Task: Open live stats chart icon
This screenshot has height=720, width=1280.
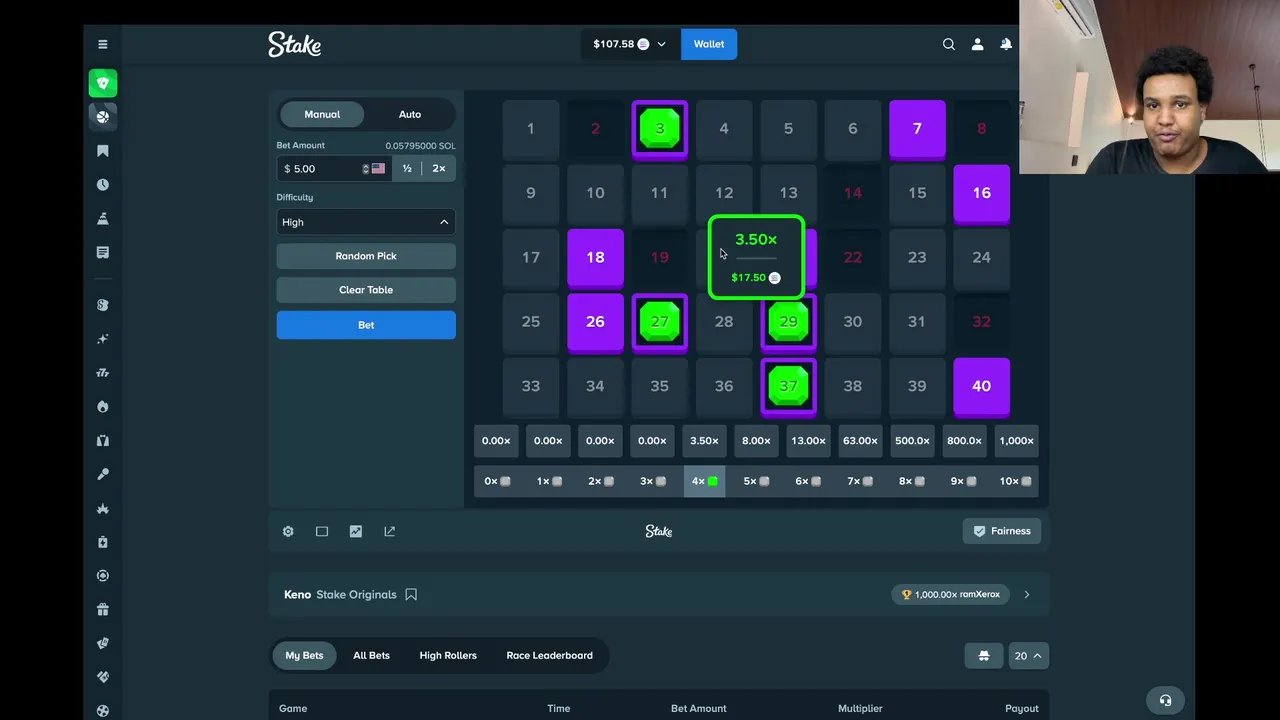Action: (x=356, y=531)
